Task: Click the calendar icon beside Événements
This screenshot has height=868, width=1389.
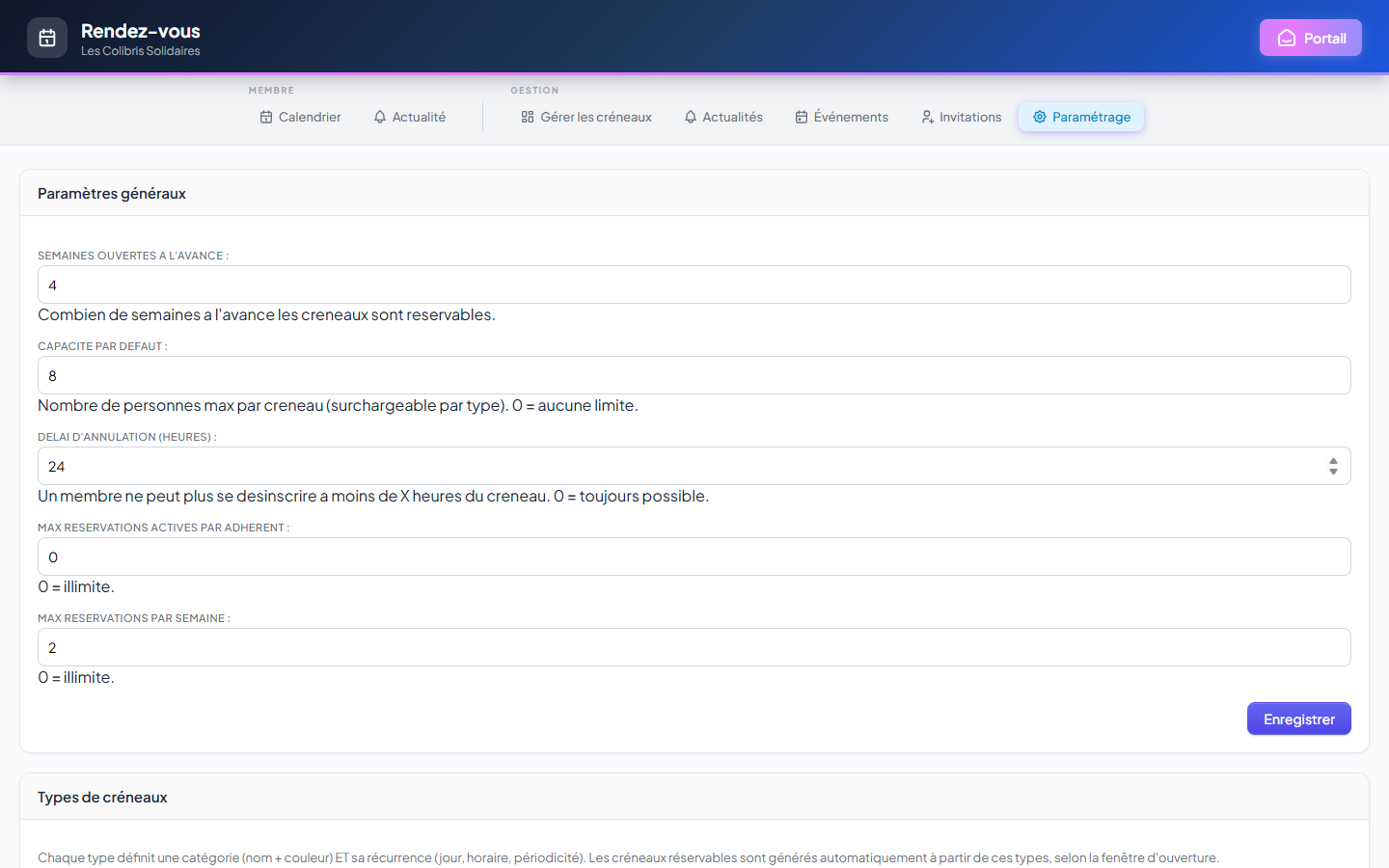Action: [x=802, y=117]
